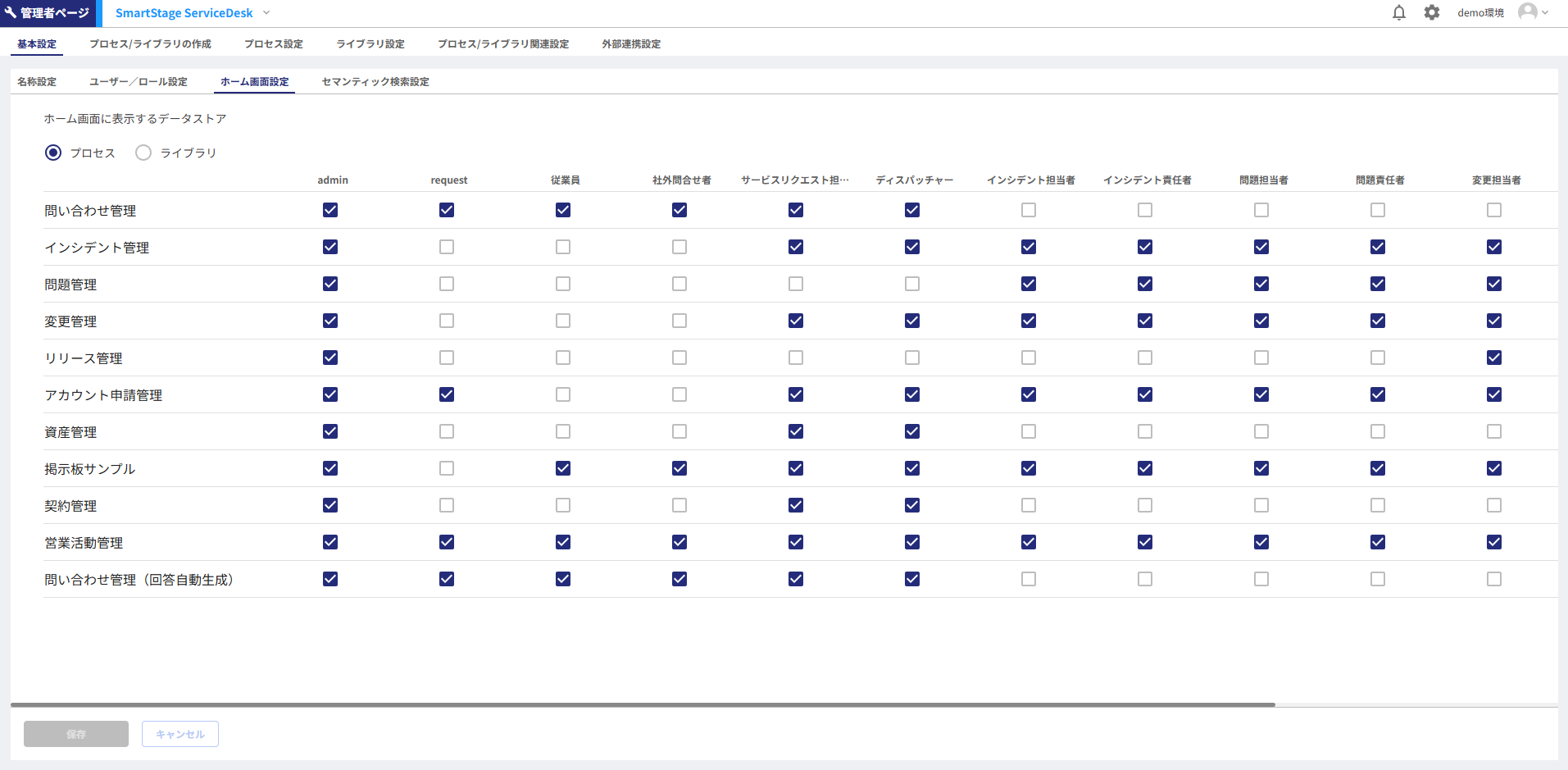Click the キャンセル button

pyautogui.click(x=180, y=734)
